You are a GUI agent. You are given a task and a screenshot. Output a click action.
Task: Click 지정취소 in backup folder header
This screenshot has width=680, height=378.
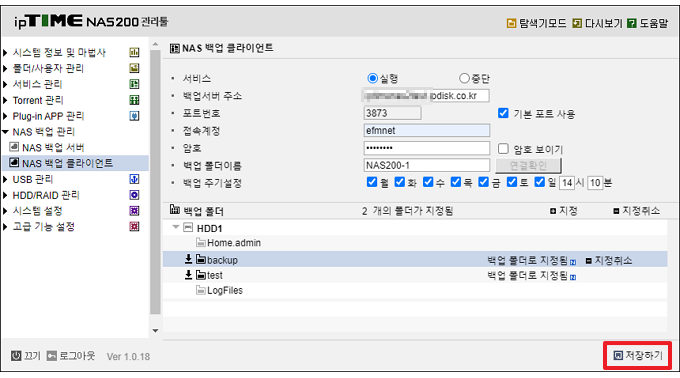[636, 211]
